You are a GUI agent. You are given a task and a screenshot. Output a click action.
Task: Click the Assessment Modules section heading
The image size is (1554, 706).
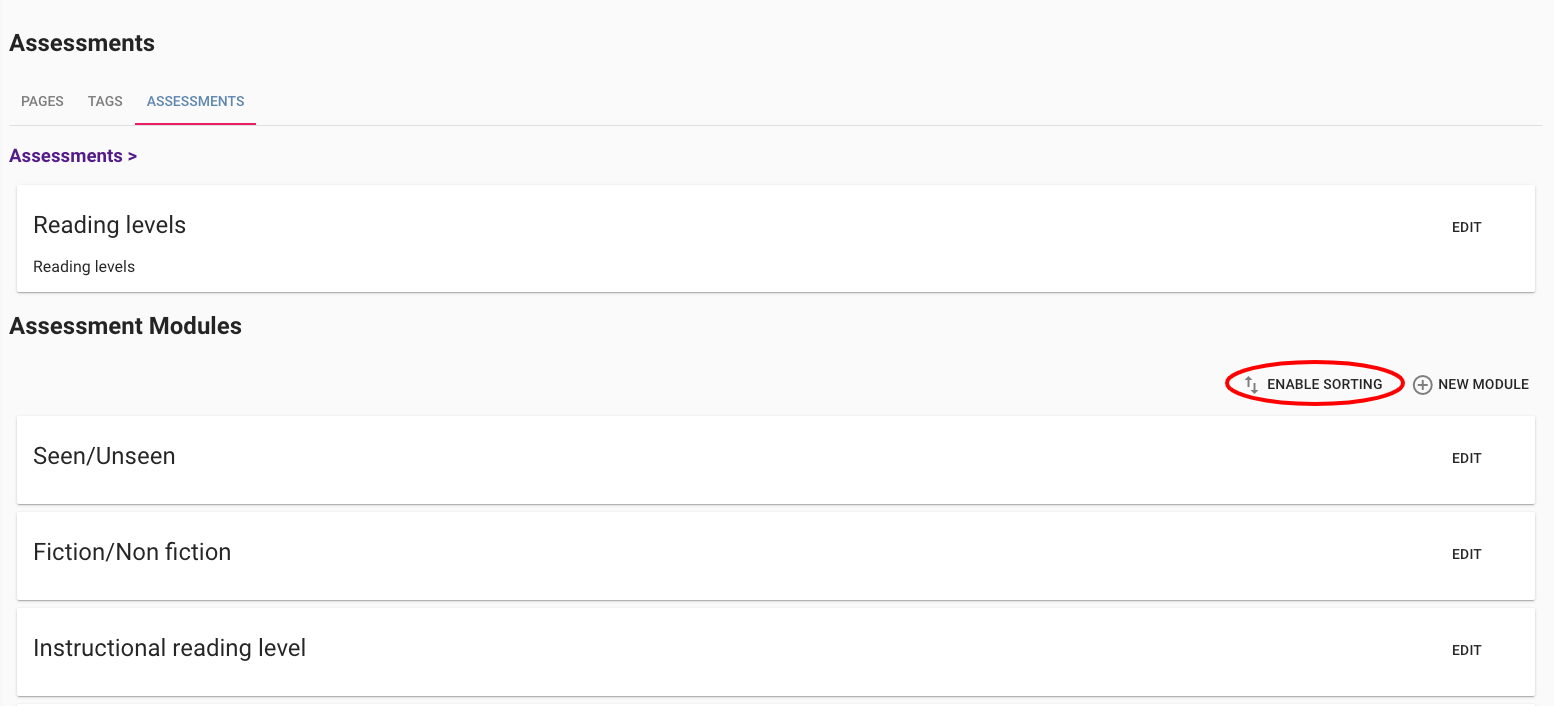click(x=125, y=326)
